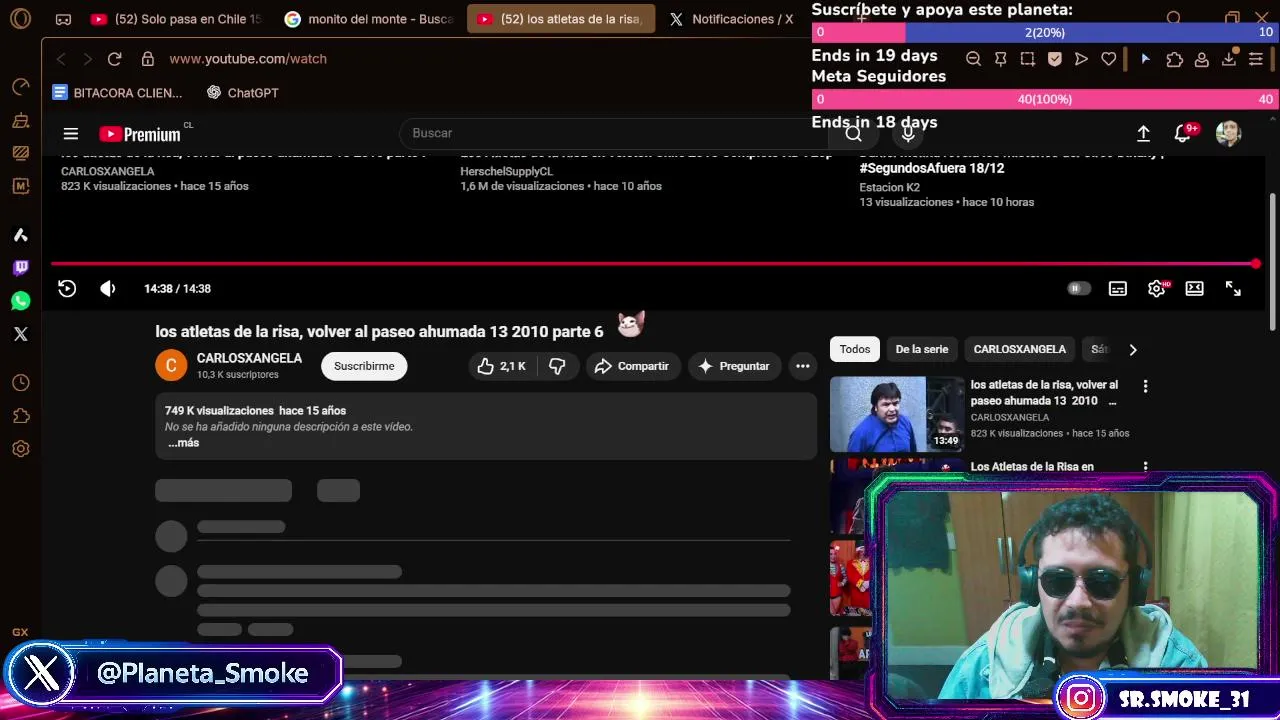Open Extensions cube icon in sidebar
1280x720 pixels.
(x=20, y=416)
